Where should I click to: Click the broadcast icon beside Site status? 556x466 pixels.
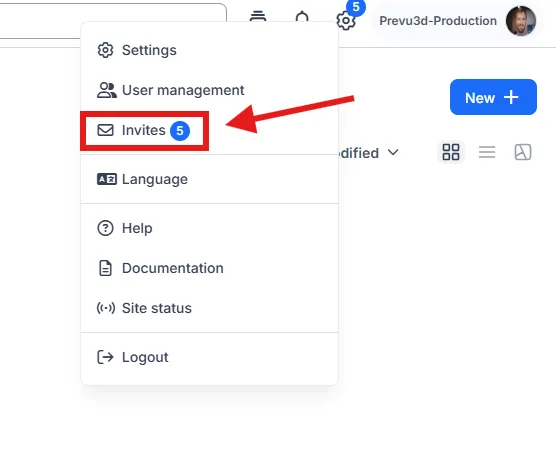coord(106,308)
